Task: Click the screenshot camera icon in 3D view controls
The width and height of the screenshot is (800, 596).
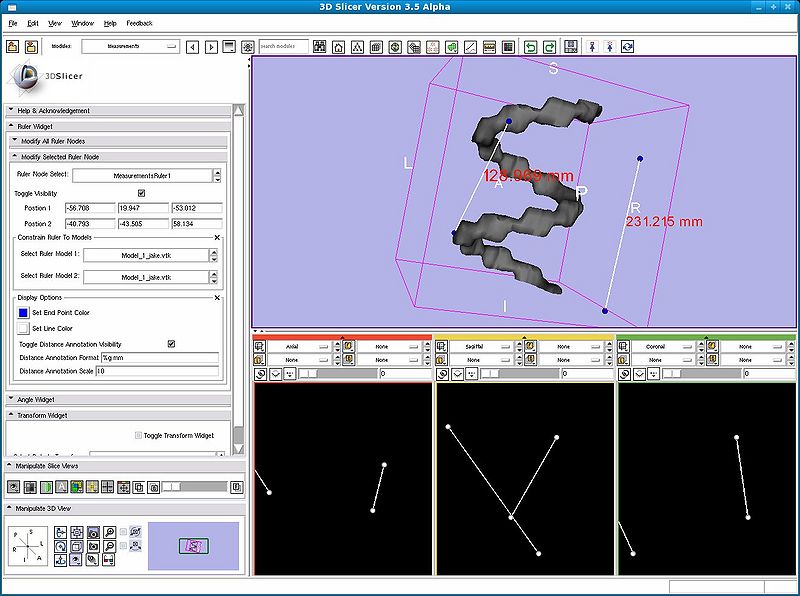Action: pyautogui.click(x=93, y=534)
